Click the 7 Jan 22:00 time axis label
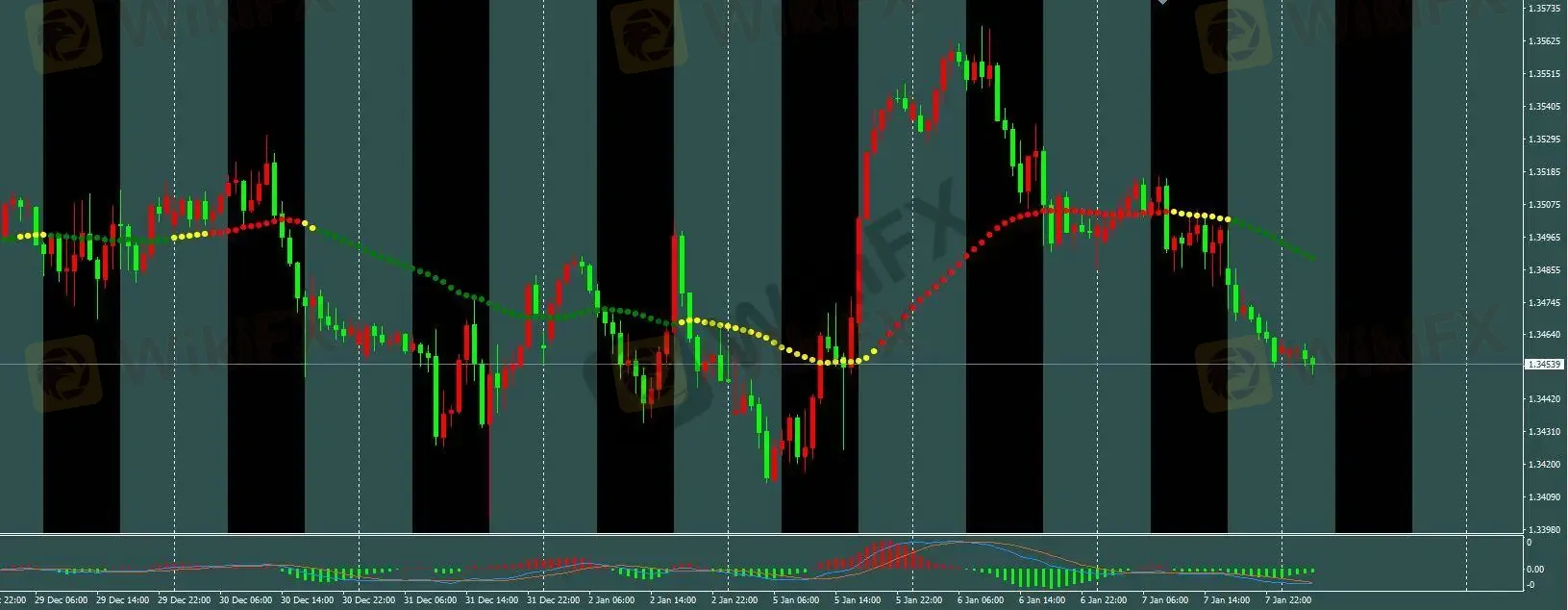This screenshot has height=610, width=1568. point(1288,600)
